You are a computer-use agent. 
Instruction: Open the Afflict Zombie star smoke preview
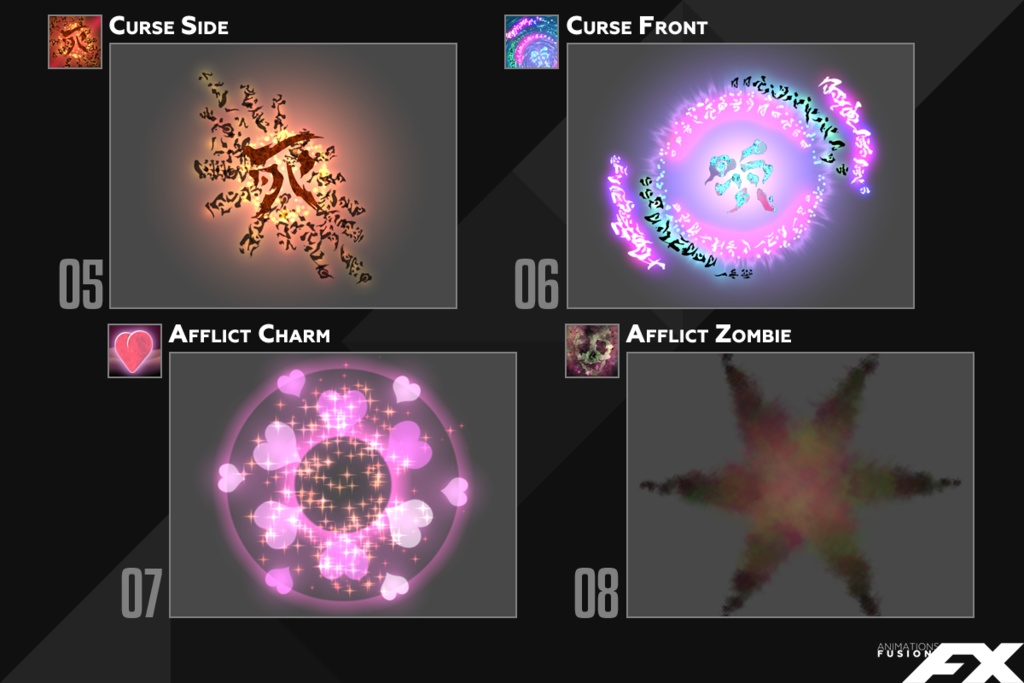pos(800,484)
